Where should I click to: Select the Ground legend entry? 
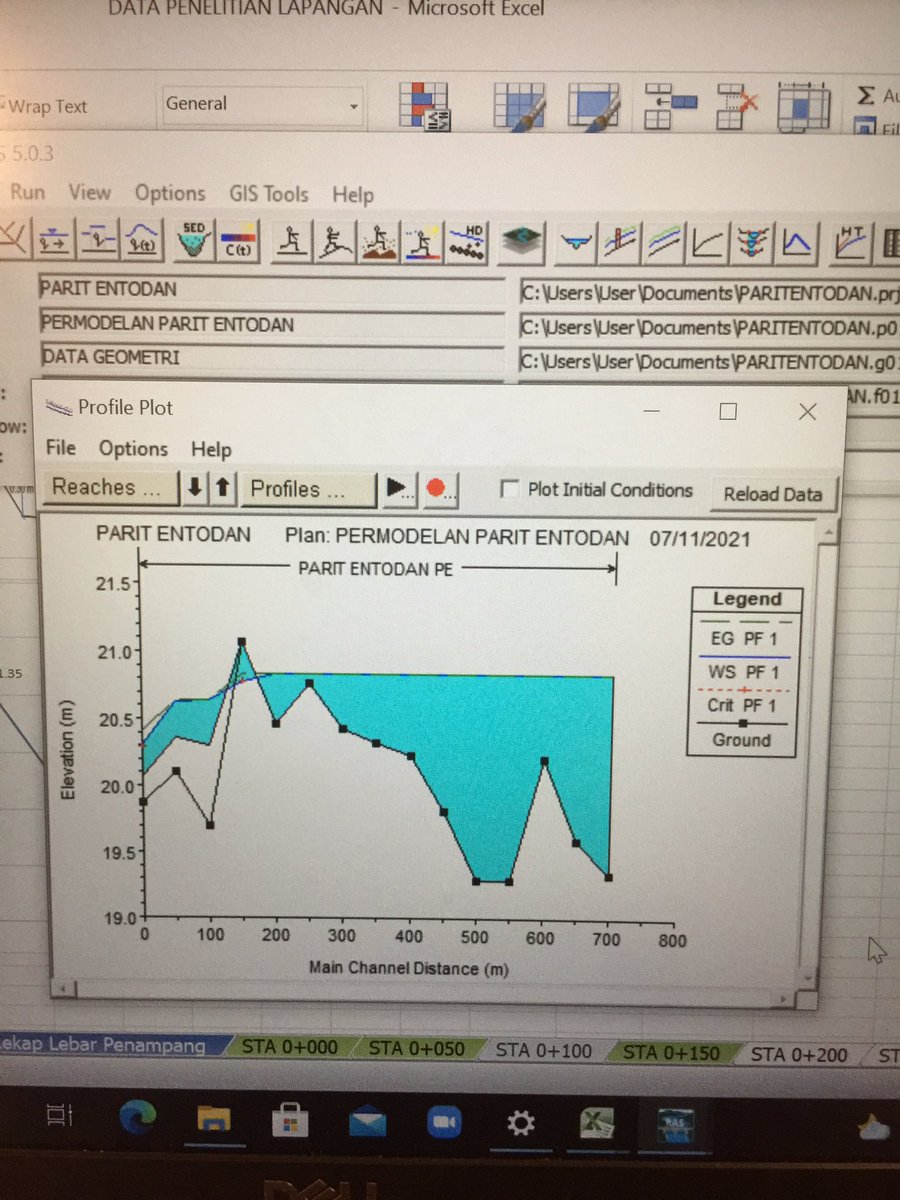click(x=741, y=732)
